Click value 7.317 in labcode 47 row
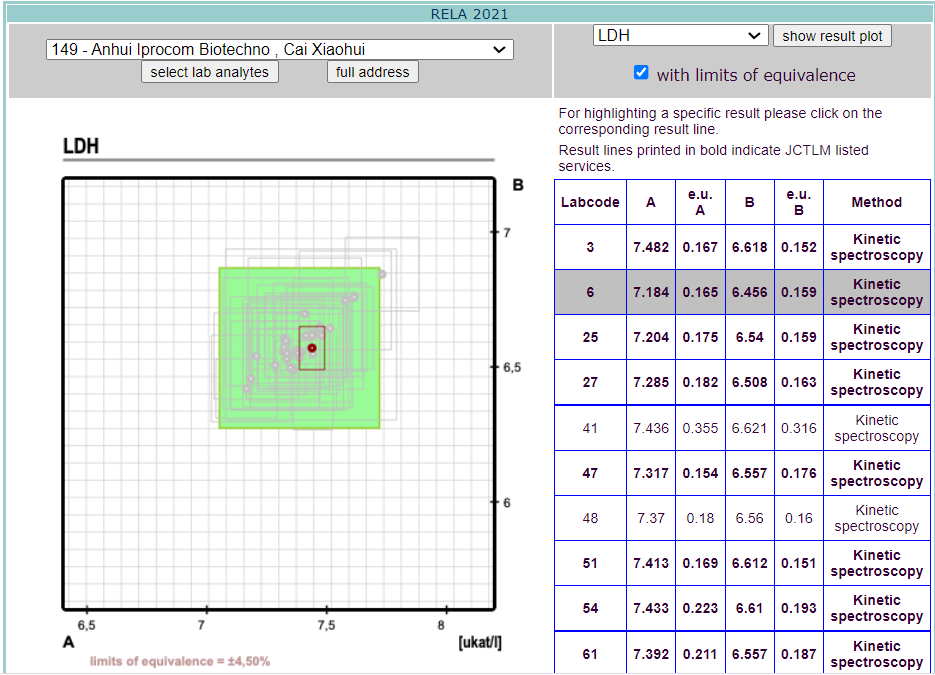The width and height of the screenshot is (935, 675). pyautogui.click(x=651, y=473)
